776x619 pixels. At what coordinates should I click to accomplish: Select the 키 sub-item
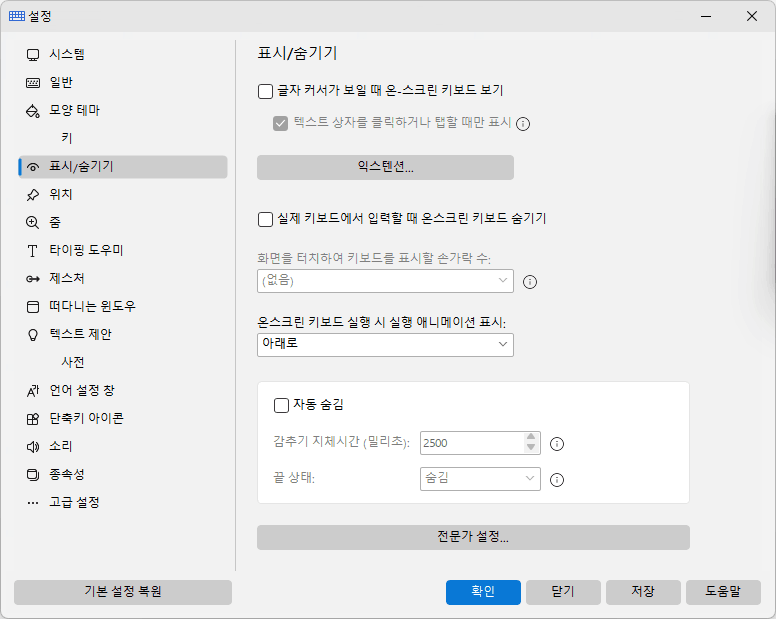pyautogui.click(x=123, y=139)
